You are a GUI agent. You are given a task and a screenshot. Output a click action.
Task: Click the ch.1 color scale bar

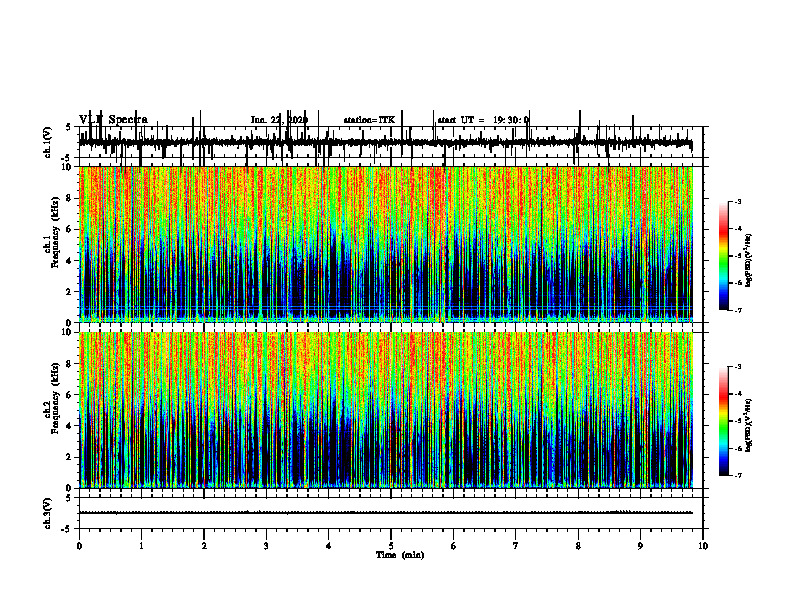click(x=724, y=256)
